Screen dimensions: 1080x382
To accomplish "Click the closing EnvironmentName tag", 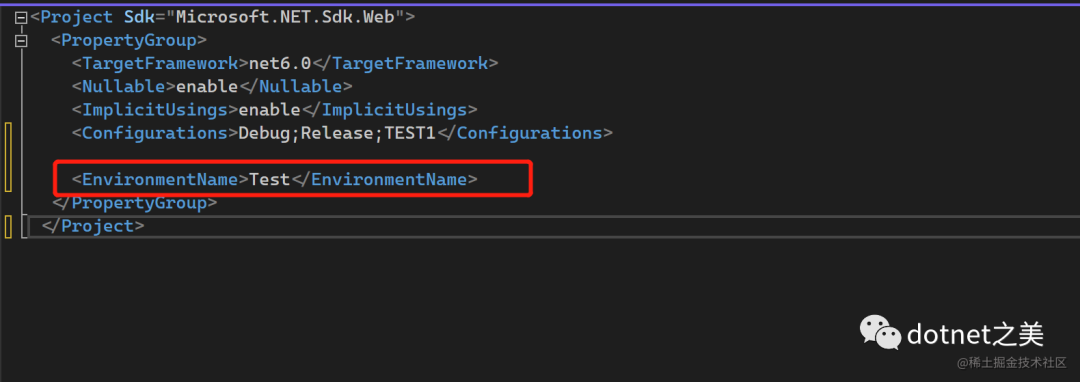I will click(384, 180).
